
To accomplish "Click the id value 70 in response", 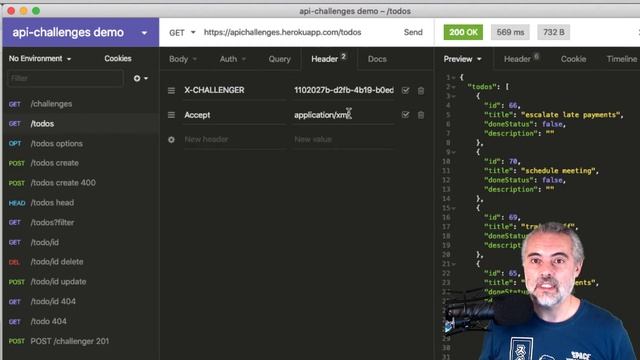I will point(513,162).
